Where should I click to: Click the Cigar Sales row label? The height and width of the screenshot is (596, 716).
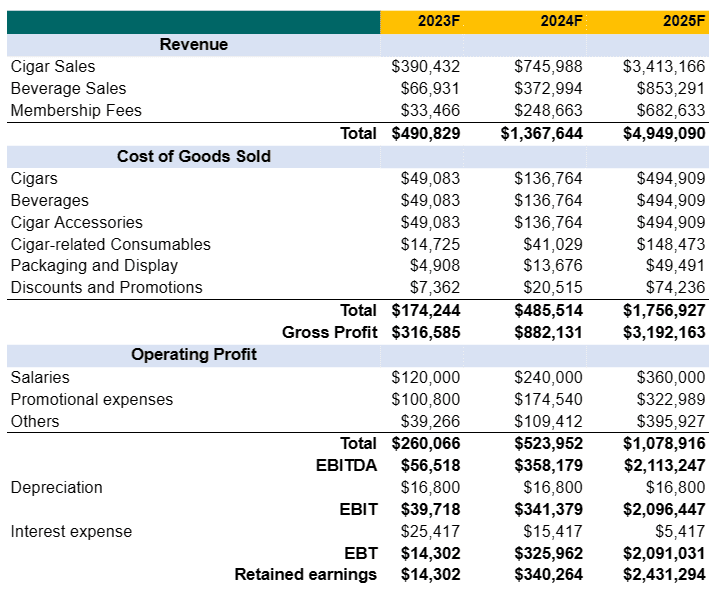pyautogui.click(x=53, y=66)
